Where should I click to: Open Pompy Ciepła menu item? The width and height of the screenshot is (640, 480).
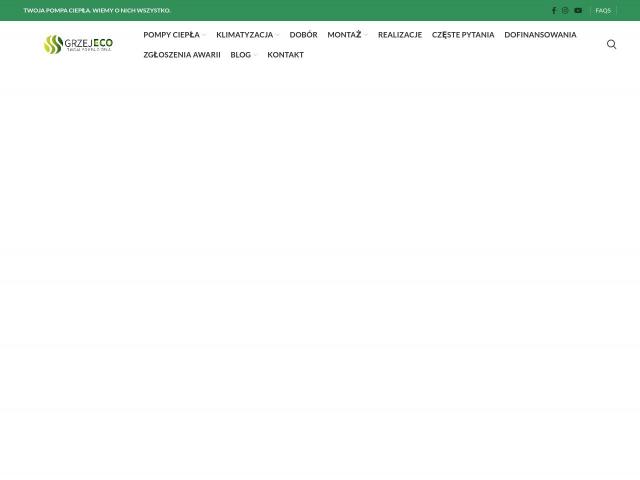click(171, 35)
